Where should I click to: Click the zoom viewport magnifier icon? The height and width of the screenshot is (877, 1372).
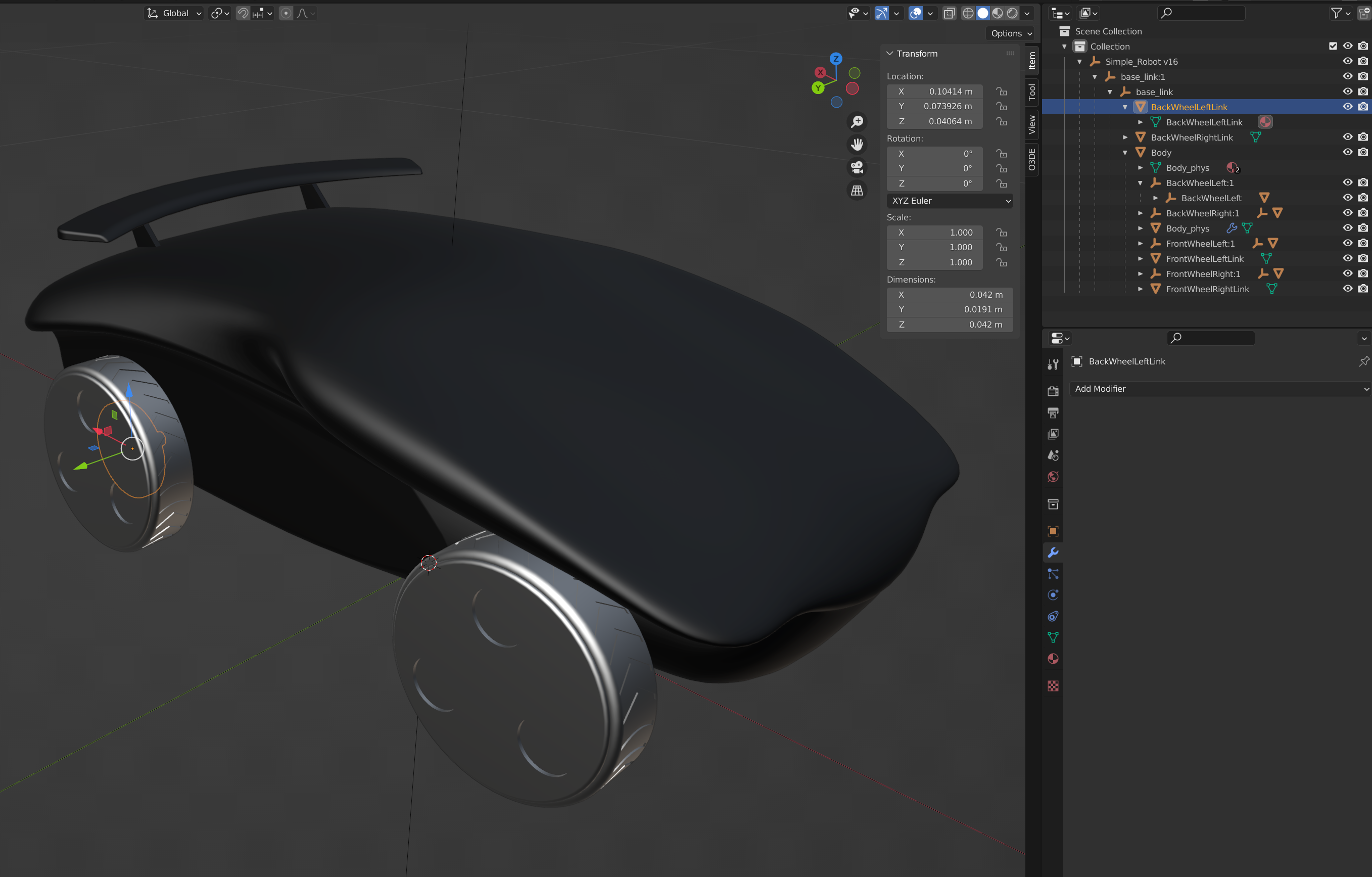coord(857,121)
